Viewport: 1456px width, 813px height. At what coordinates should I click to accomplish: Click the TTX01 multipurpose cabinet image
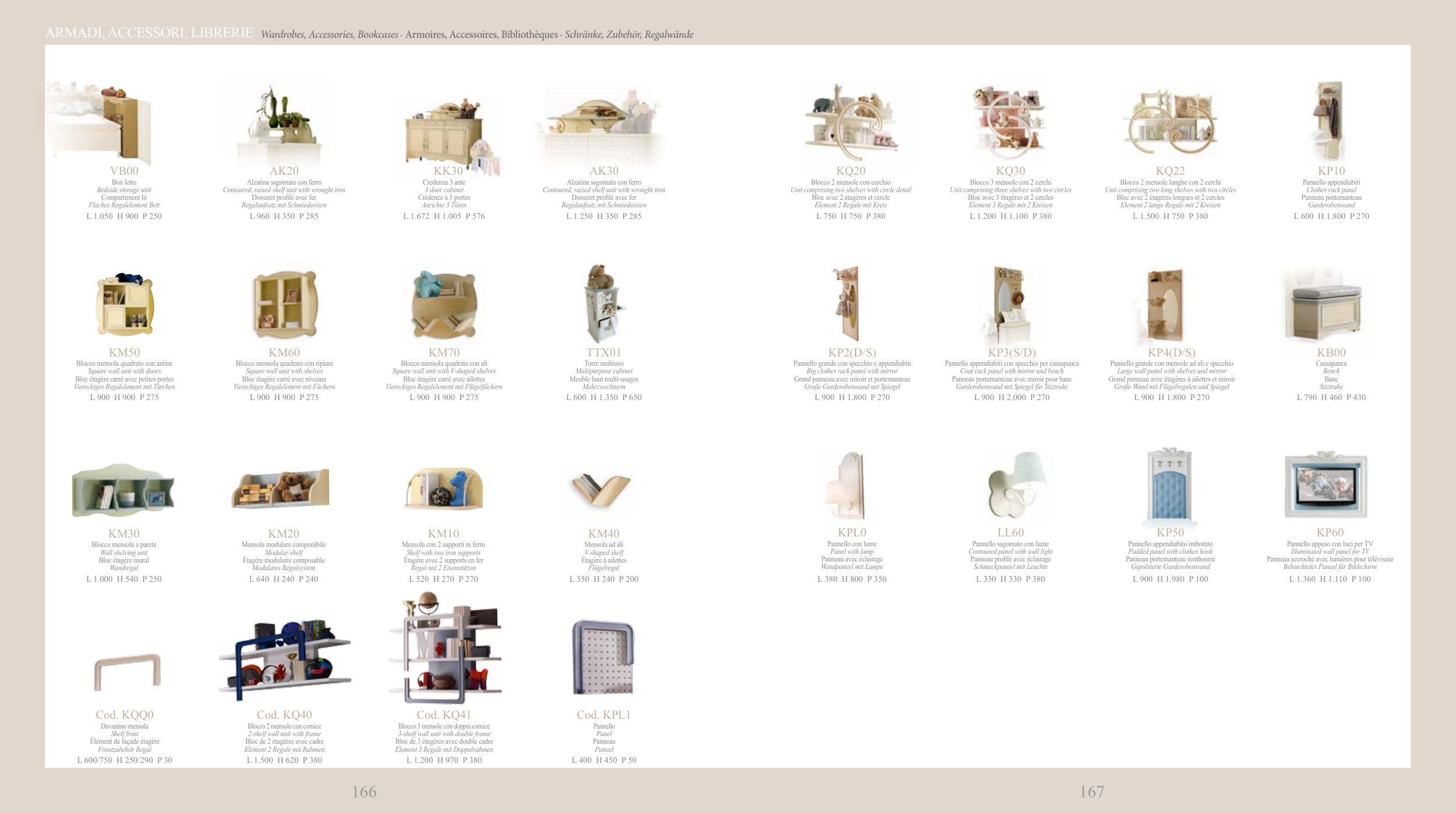coord(603,305)
